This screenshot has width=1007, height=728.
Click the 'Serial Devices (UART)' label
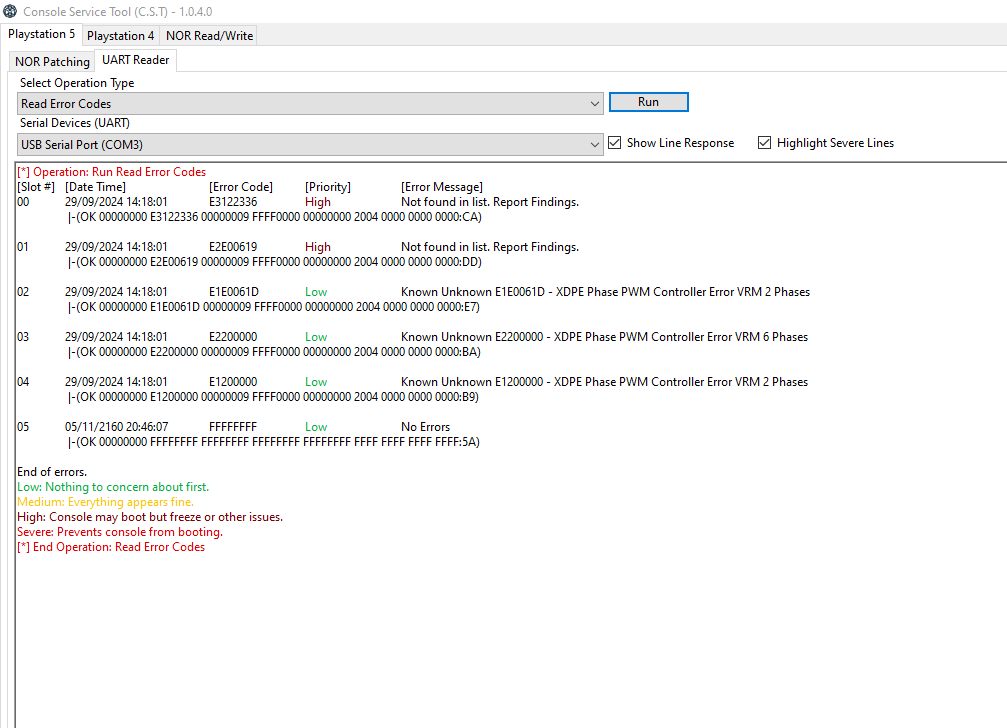click(74, 123)
